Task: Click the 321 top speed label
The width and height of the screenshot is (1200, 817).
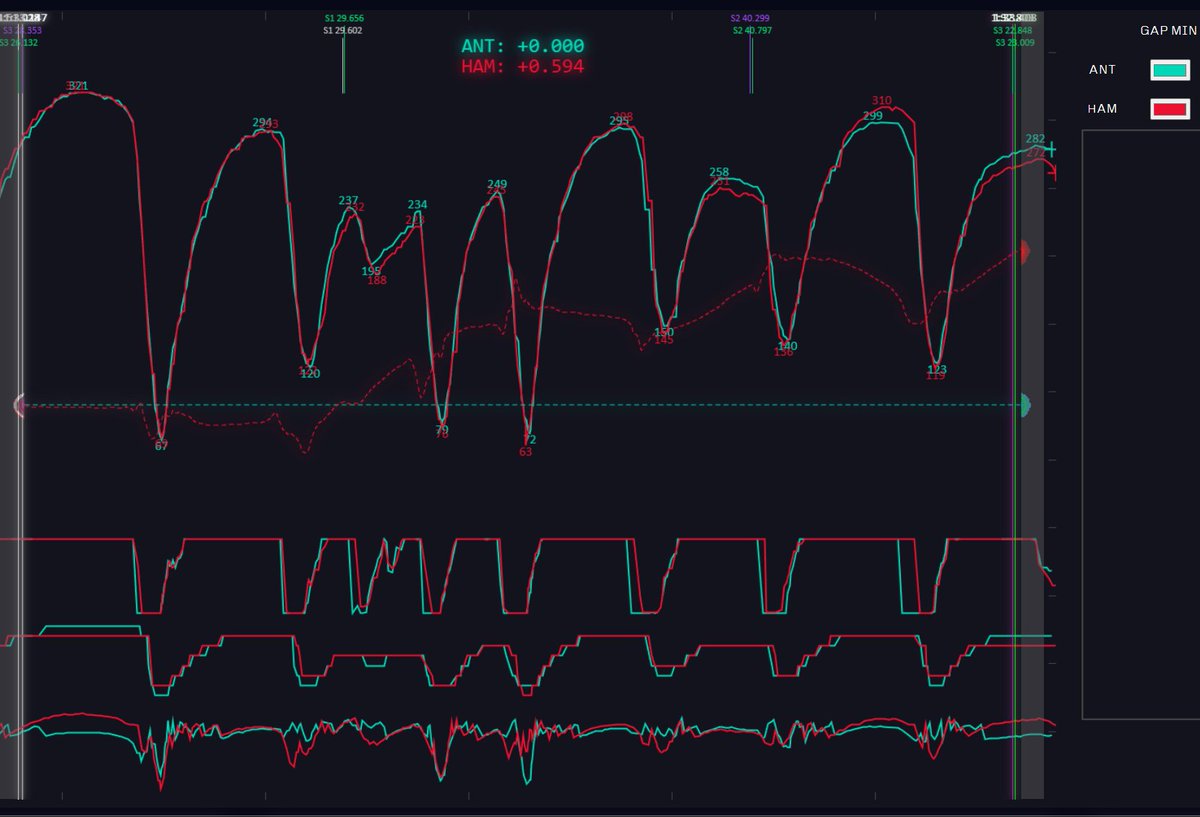Action: click(78, 86)
